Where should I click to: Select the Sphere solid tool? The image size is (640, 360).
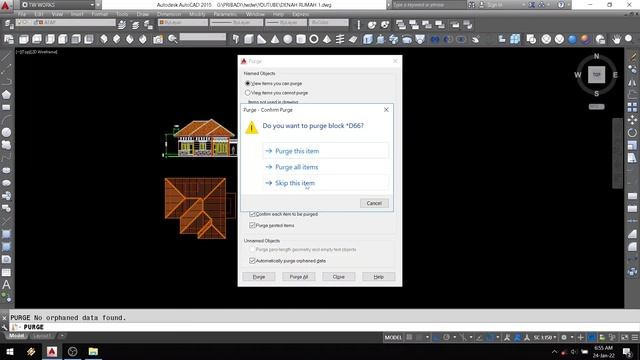click(288, 39)
